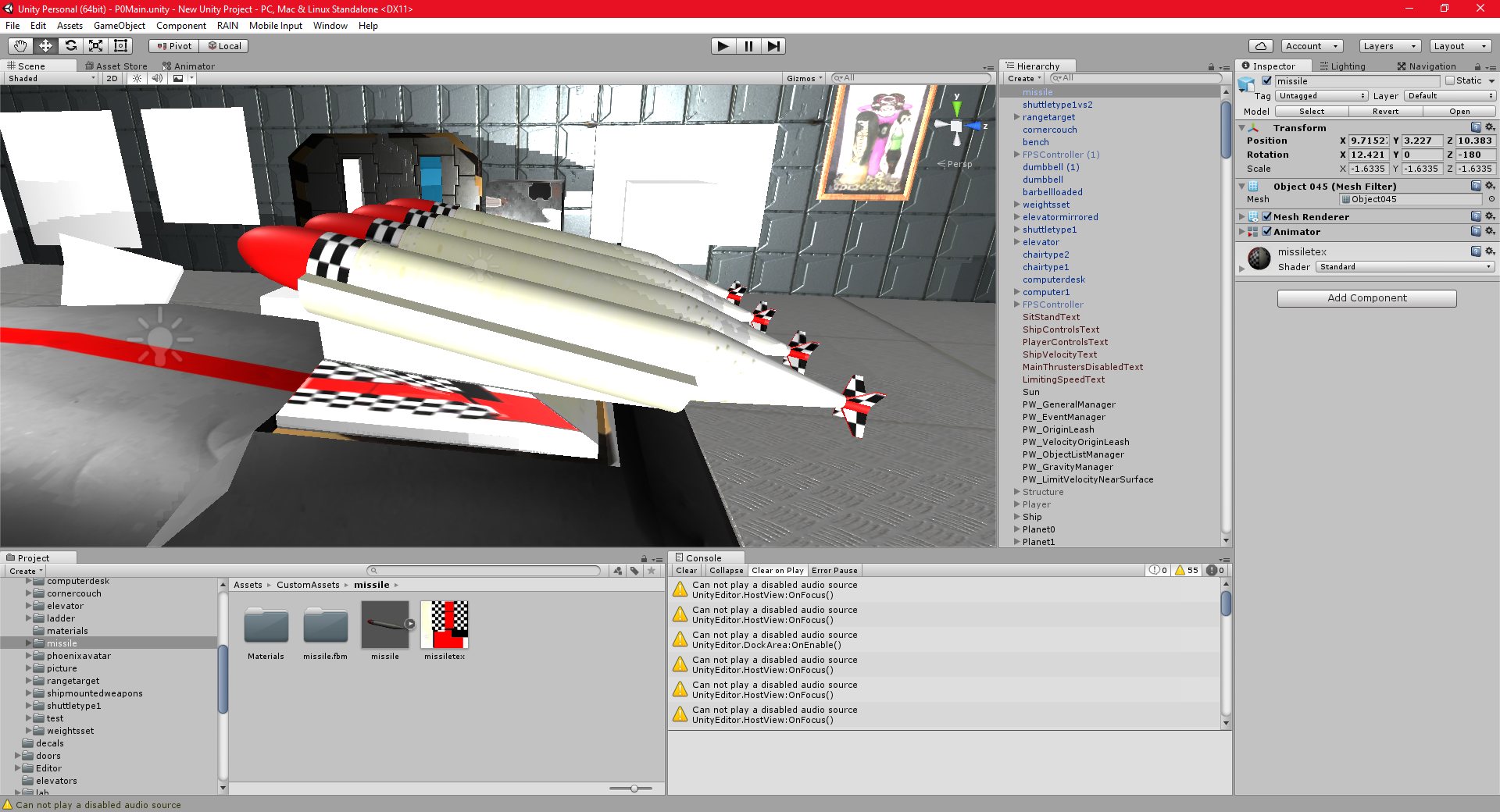Open the Layers dropdown
The width and height of the screenshot is (1500, 812).
pos(1390,46)
